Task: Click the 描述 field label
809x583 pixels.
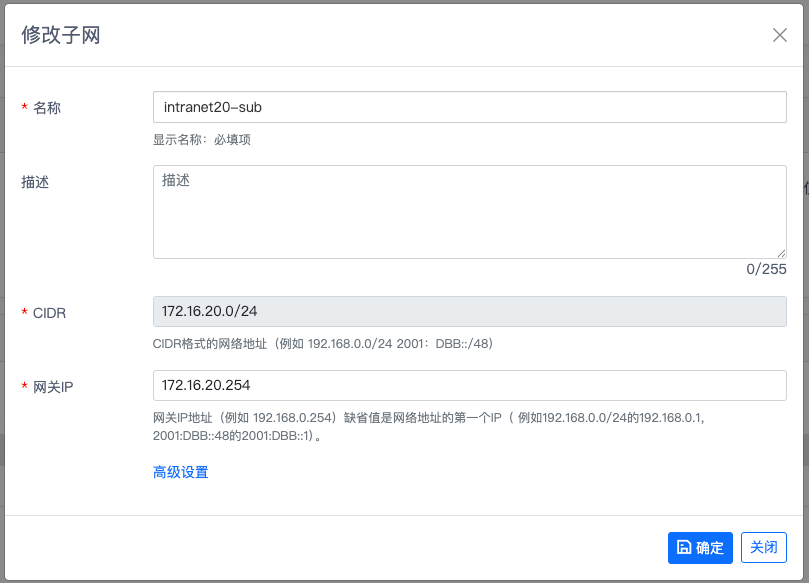Action: (35, 182)
